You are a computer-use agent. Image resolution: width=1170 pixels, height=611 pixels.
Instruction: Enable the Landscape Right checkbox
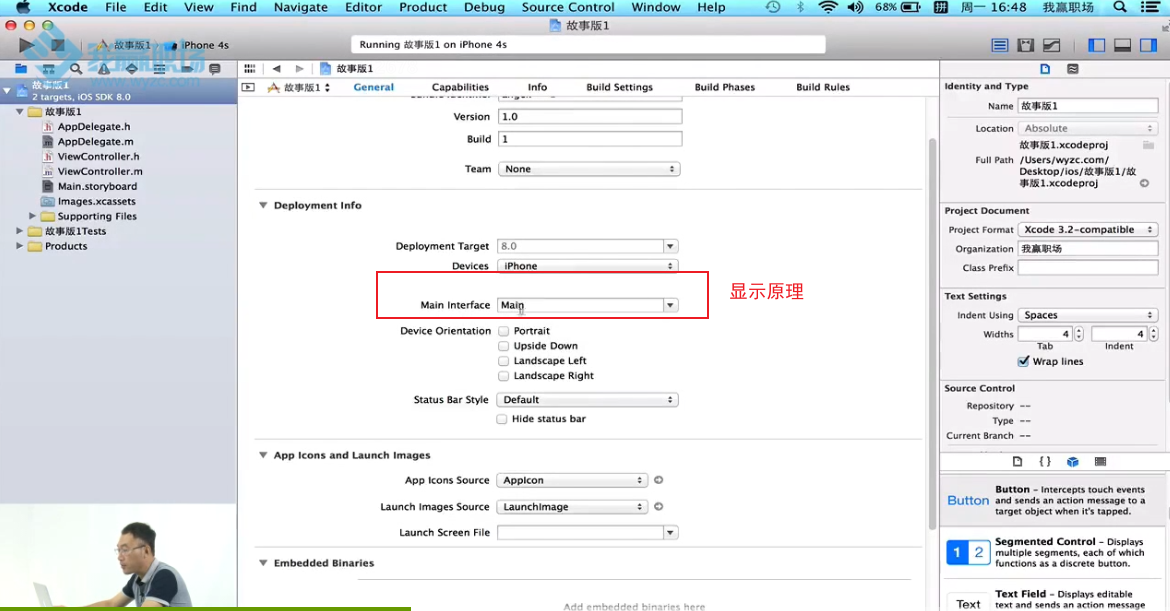pos(504,376)
